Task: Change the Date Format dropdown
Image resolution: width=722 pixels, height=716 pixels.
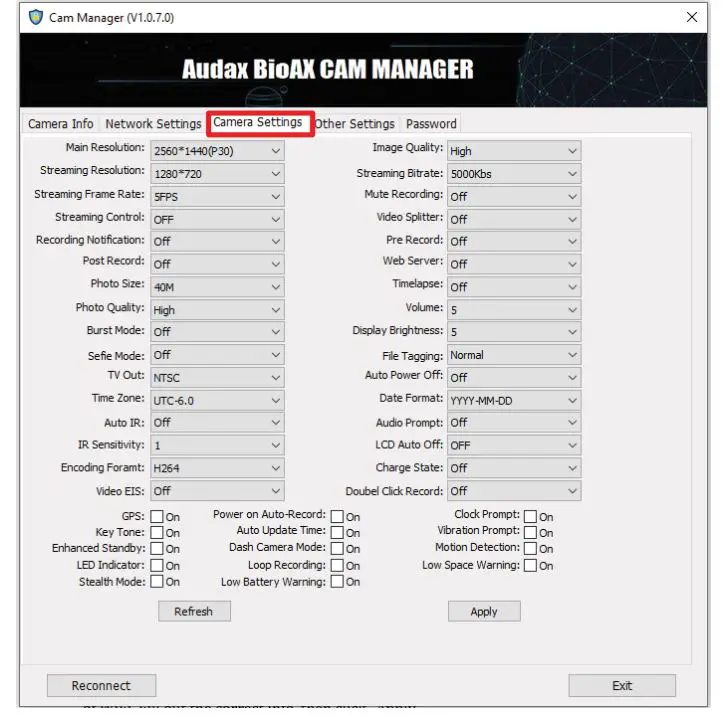Action: coord(514,401)
